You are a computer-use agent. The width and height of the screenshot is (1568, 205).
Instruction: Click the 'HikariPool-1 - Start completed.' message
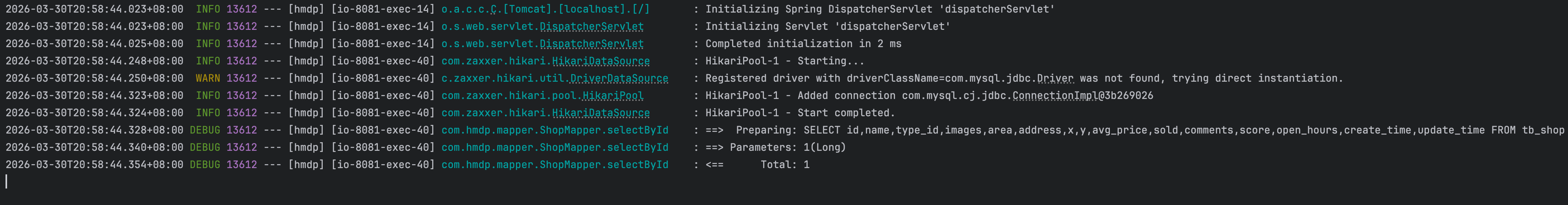[800, 113]
